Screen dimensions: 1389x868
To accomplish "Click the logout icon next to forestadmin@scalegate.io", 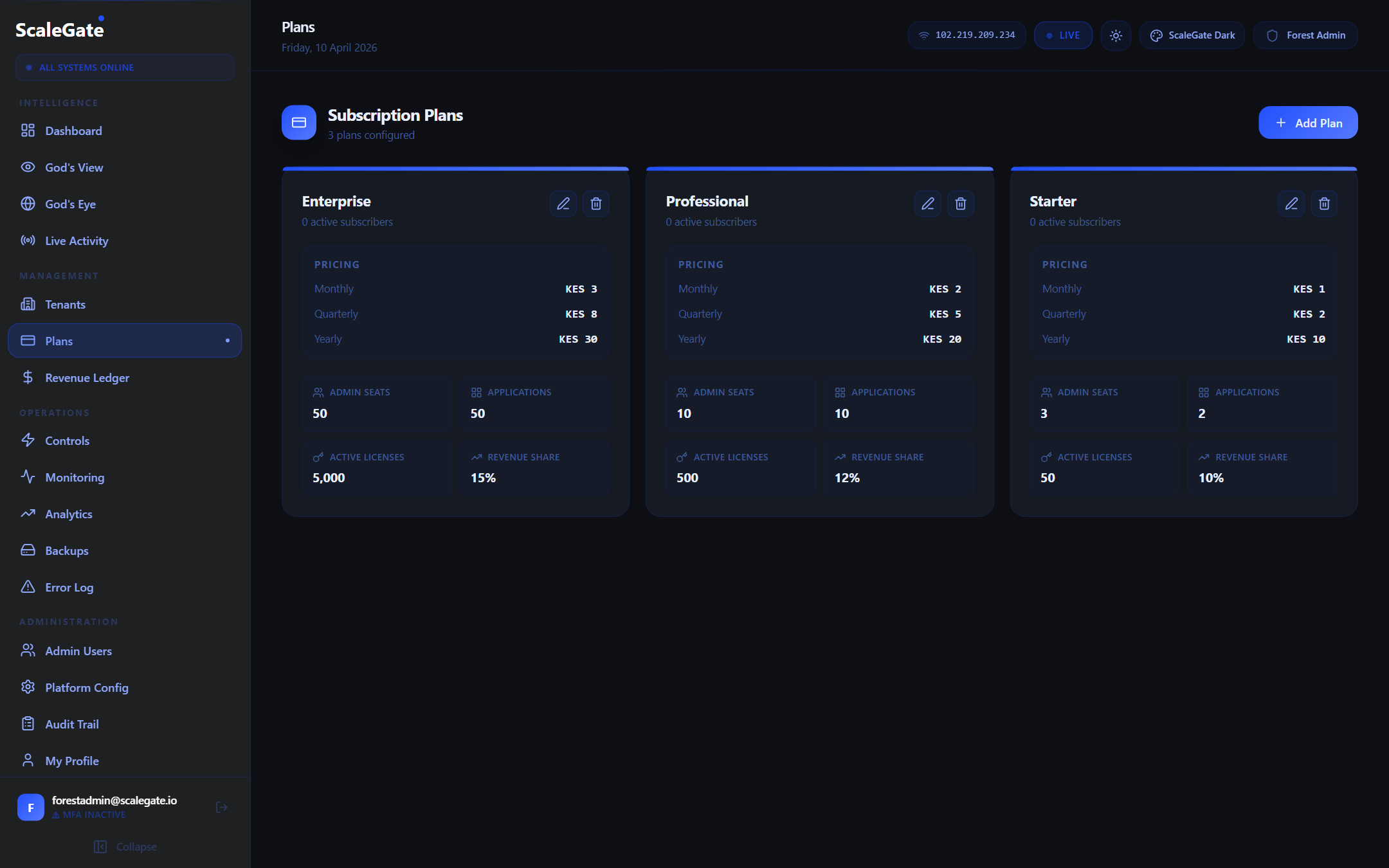I will pos(221,807).
